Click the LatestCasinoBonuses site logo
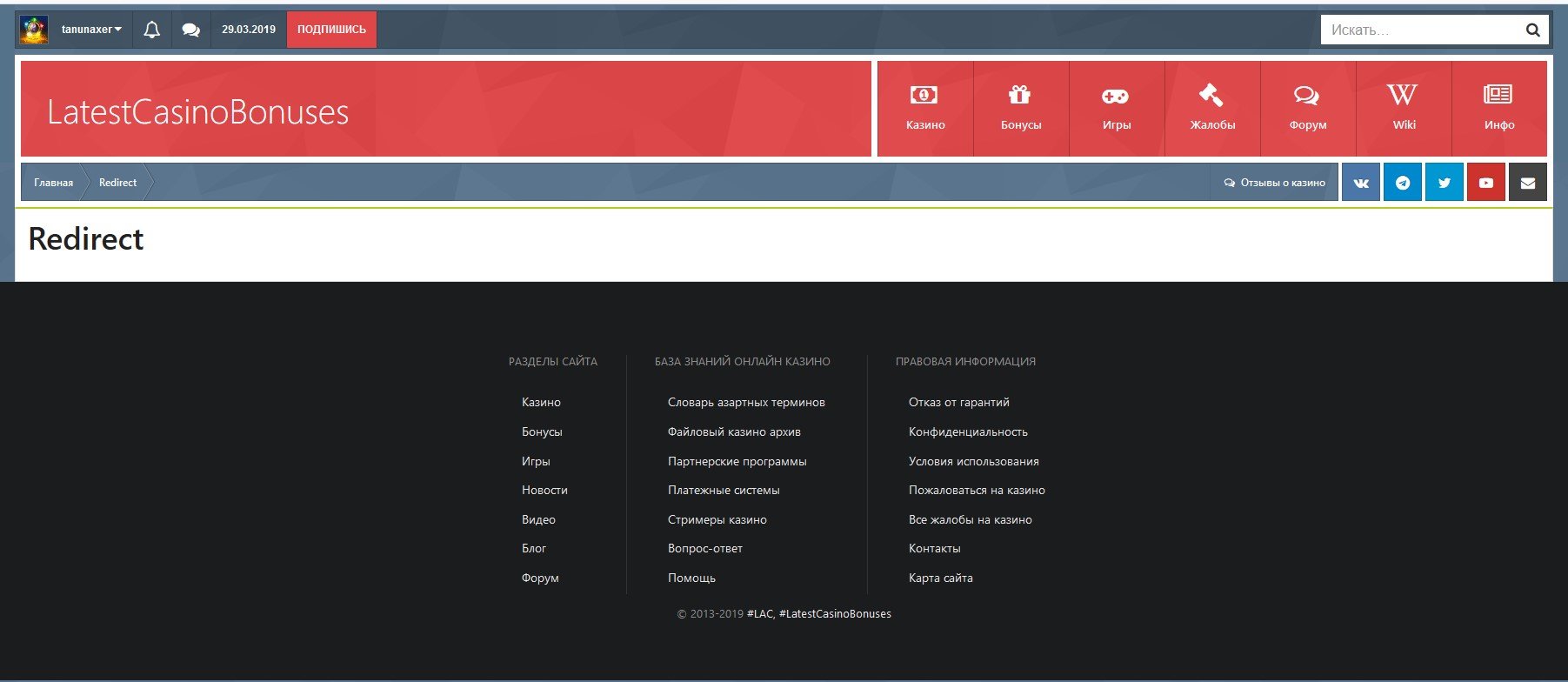 click(197, 112)
